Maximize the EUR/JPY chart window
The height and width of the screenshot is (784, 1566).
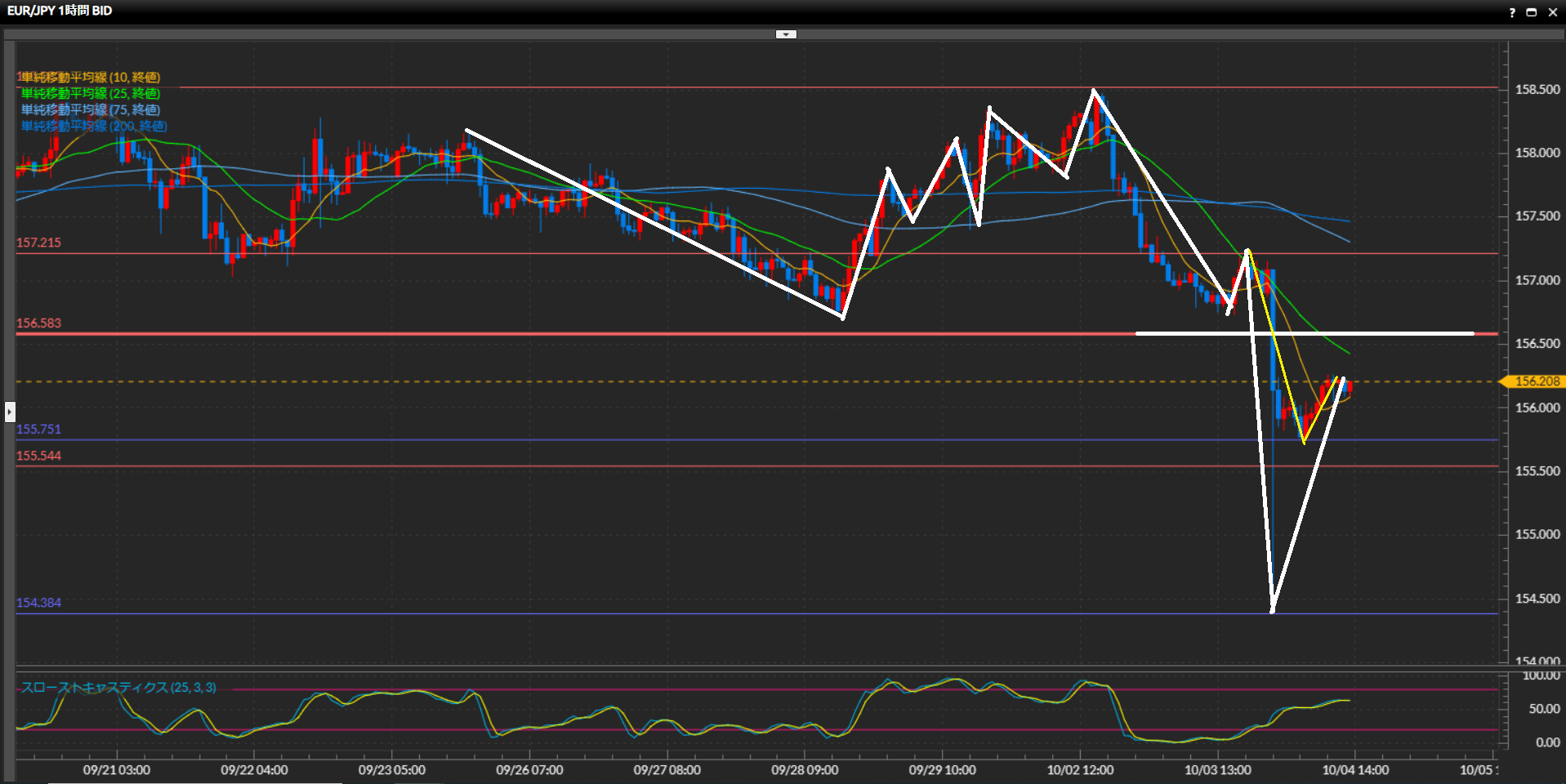pyautogui.click(x=1532, y=12)
